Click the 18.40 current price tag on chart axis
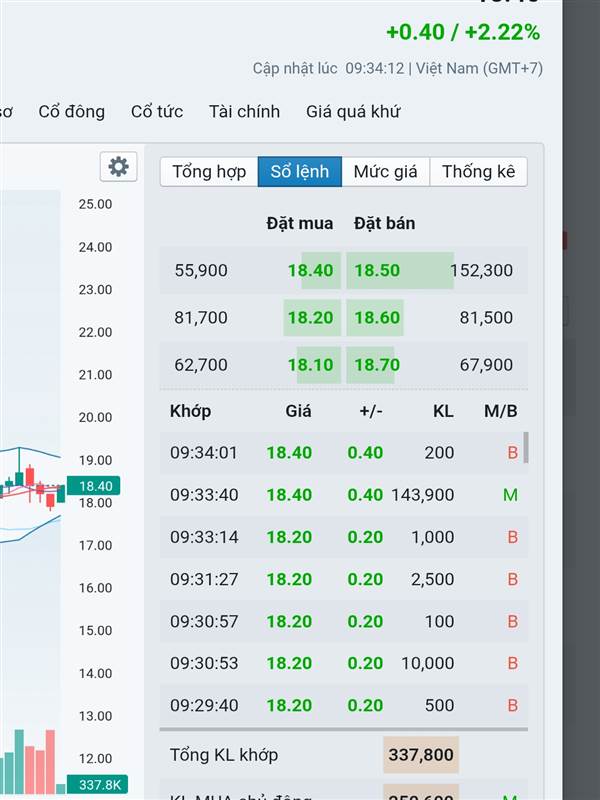Screen dimensions: 600x800 pyautogui.click(x=93, y=486)
